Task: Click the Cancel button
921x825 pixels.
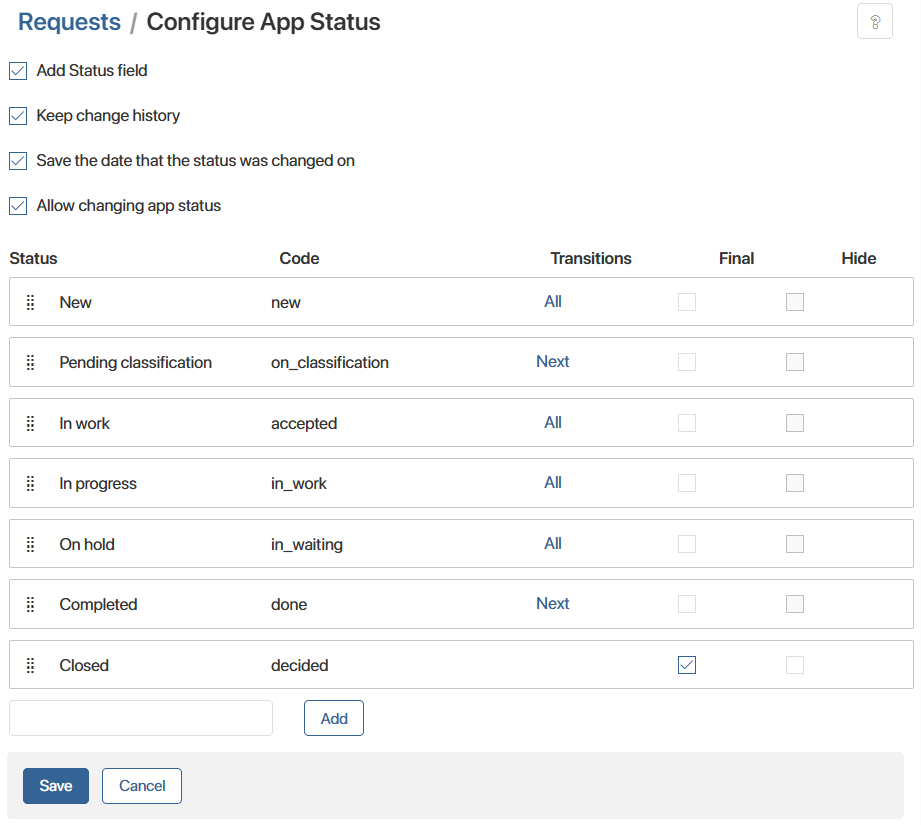Action: [x=142, y=786]
